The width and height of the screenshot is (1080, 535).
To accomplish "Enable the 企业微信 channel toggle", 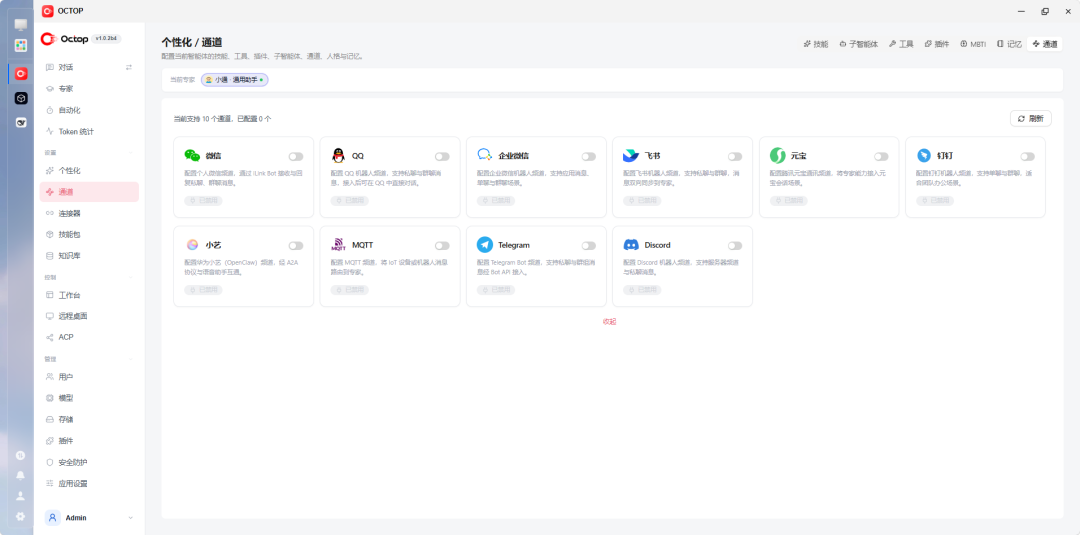I will (x=588, y=156).
